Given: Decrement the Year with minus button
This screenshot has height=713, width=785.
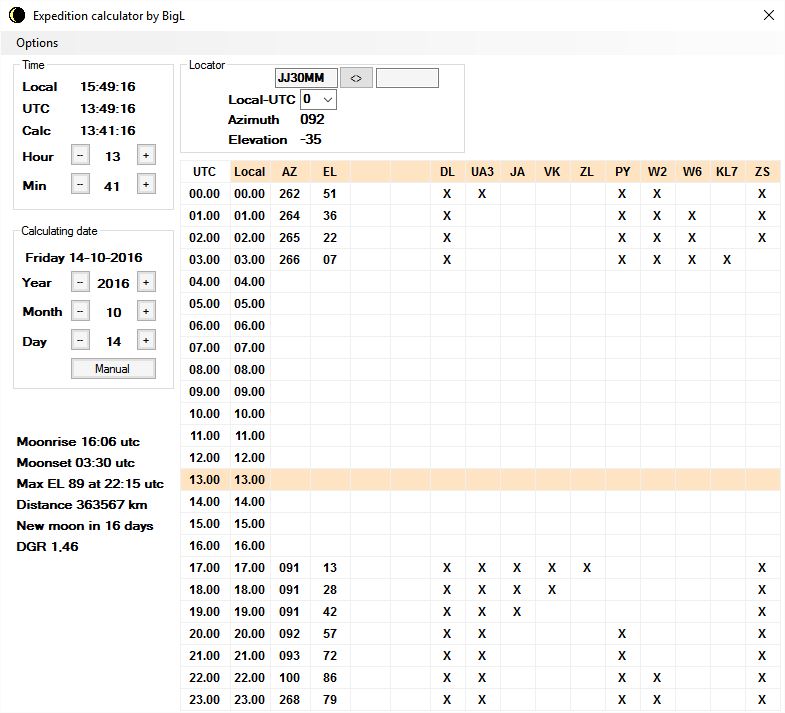Looking at the screenshot, I should point(80,282).
